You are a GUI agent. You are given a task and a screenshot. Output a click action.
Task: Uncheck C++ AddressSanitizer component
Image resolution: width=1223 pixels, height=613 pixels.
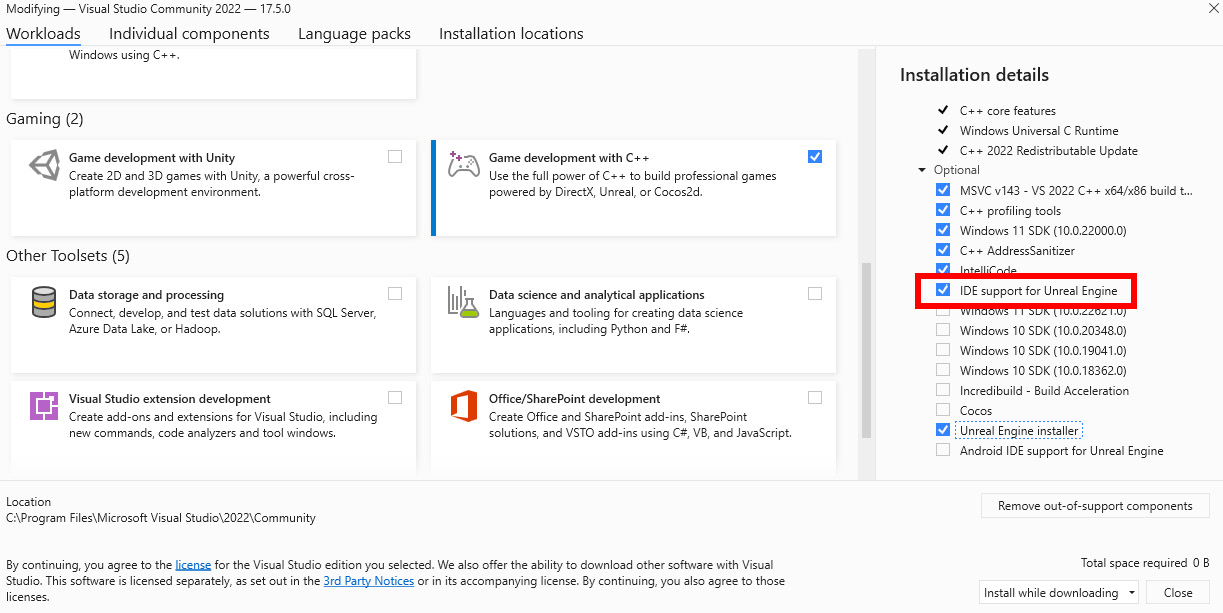click(x=942, y=250)
